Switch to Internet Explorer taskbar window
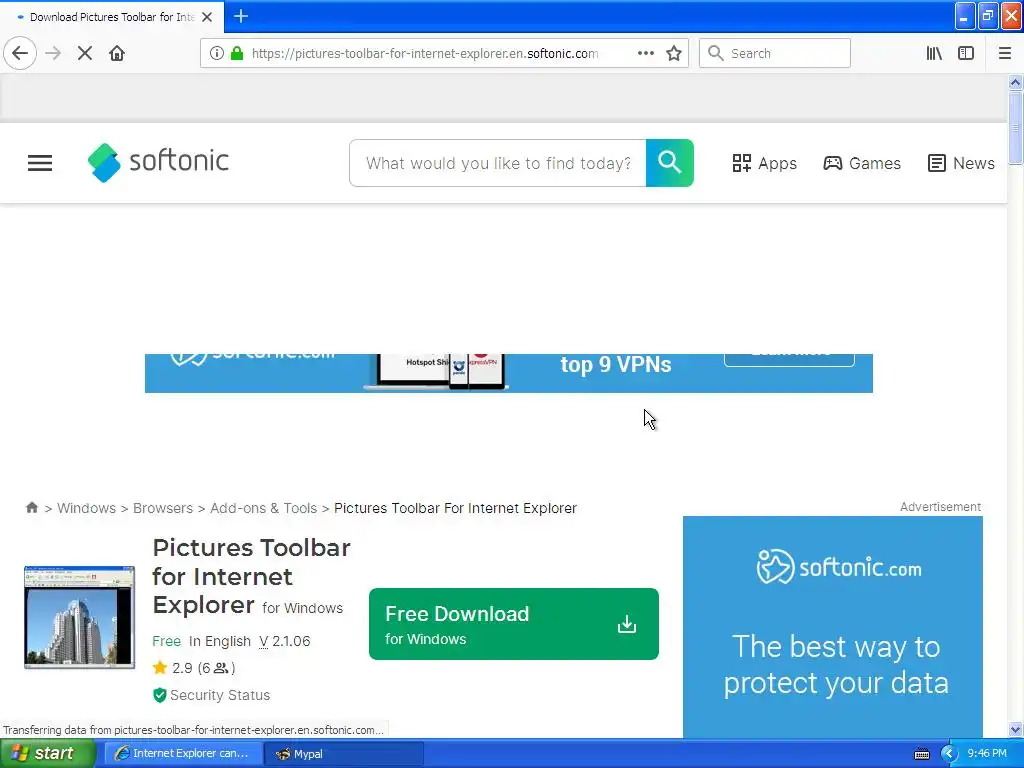 (x=183, y=754)
